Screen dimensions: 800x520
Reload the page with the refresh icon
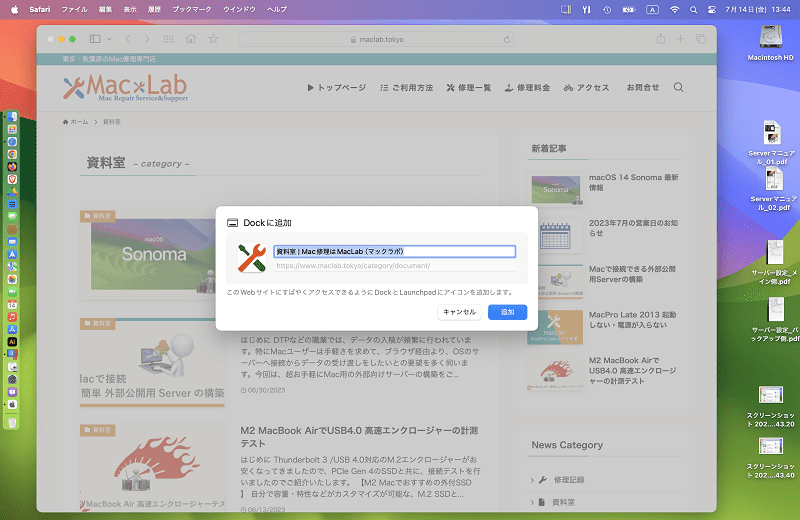[507, 39]
